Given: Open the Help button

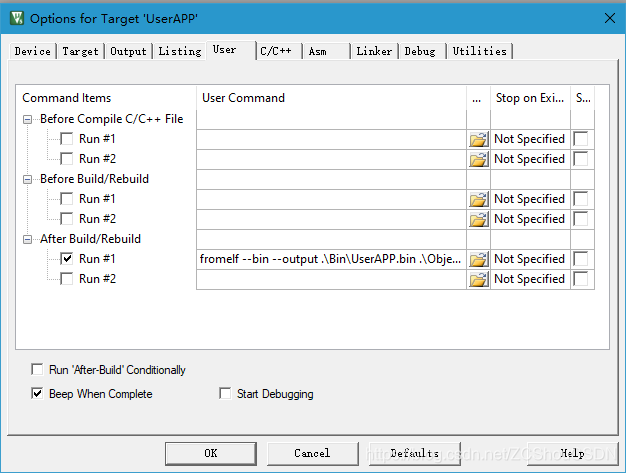Looking at the screenshot, I should pos(572,453).
